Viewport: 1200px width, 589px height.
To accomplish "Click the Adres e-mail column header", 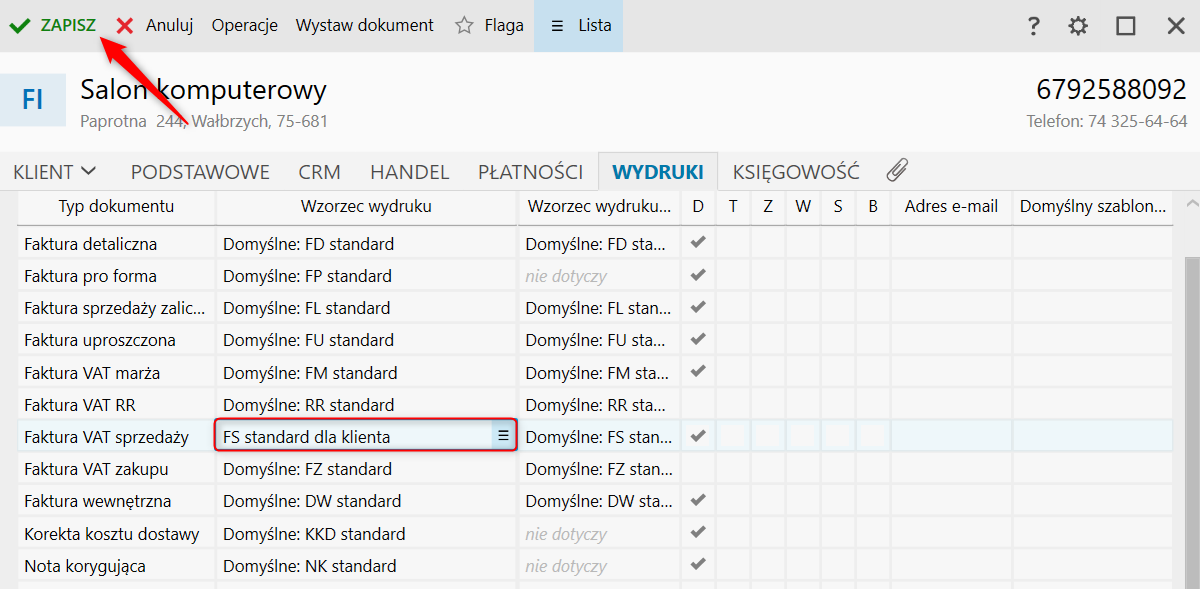I will click(x=951, y=207).
